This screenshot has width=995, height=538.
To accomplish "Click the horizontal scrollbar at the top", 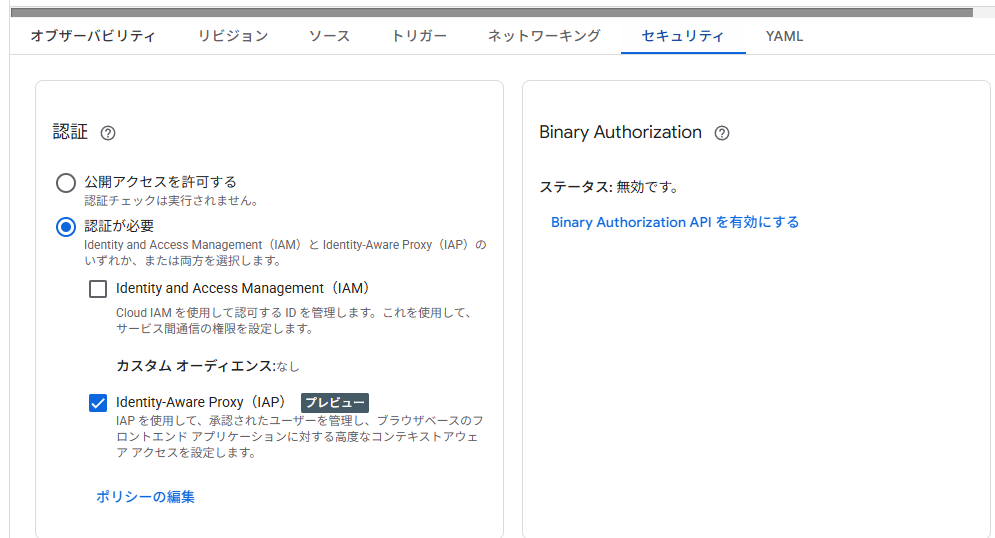I will [x=490, y=12].
